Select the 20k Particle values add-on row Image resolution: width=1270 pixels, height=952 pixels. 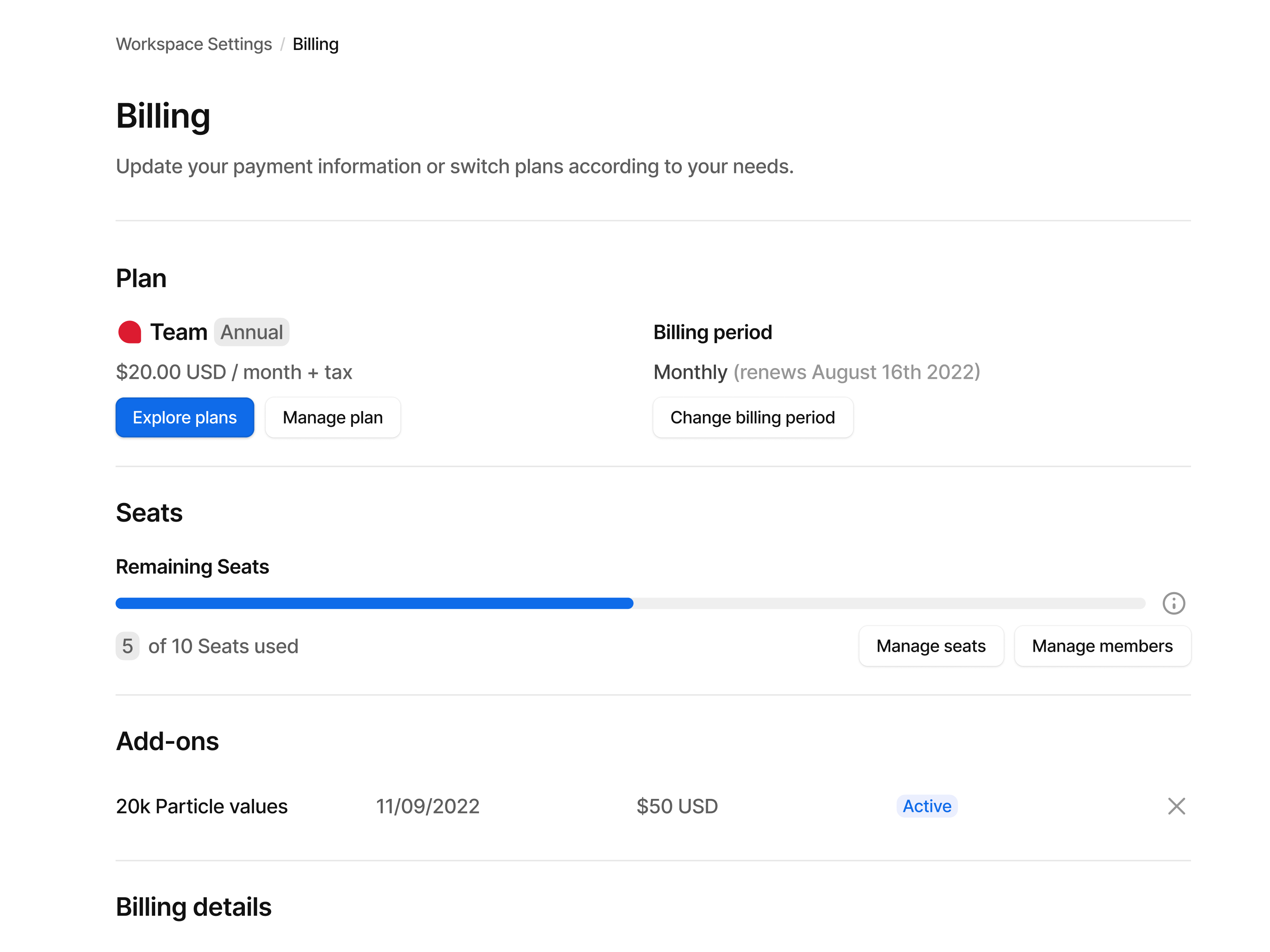[202, 806]
